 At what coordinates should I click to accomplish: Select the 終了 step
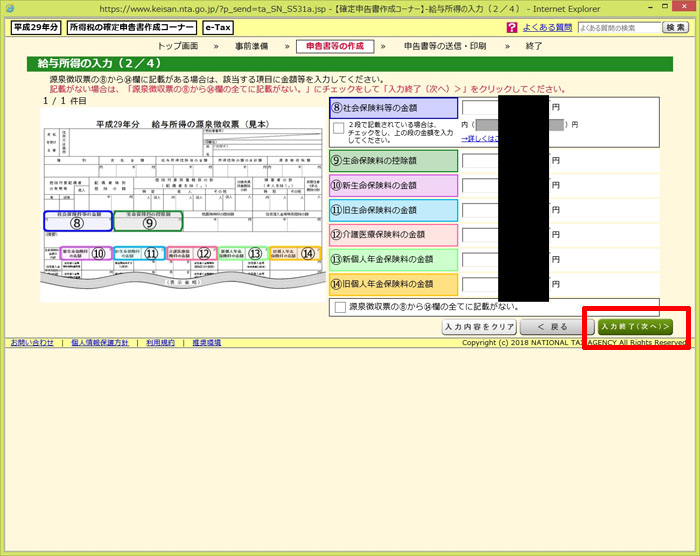point(534,46)
